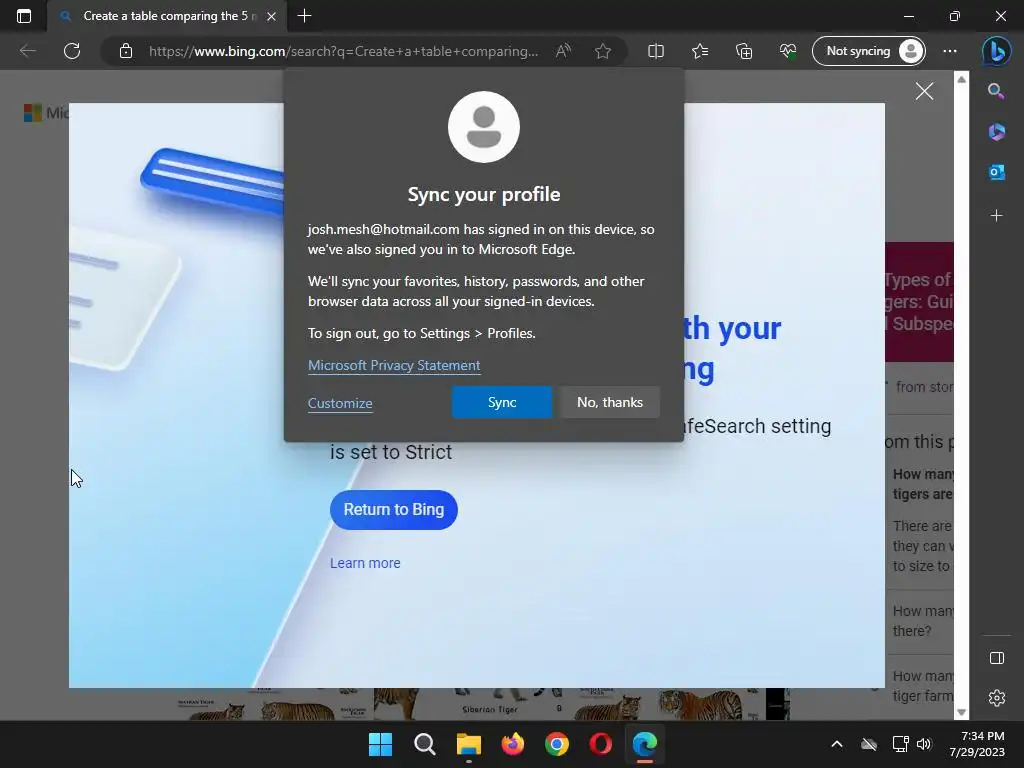The image size is (1024, 768).
Task: Open Settings and more ellipsis menu
Action: tap(950, 51)
